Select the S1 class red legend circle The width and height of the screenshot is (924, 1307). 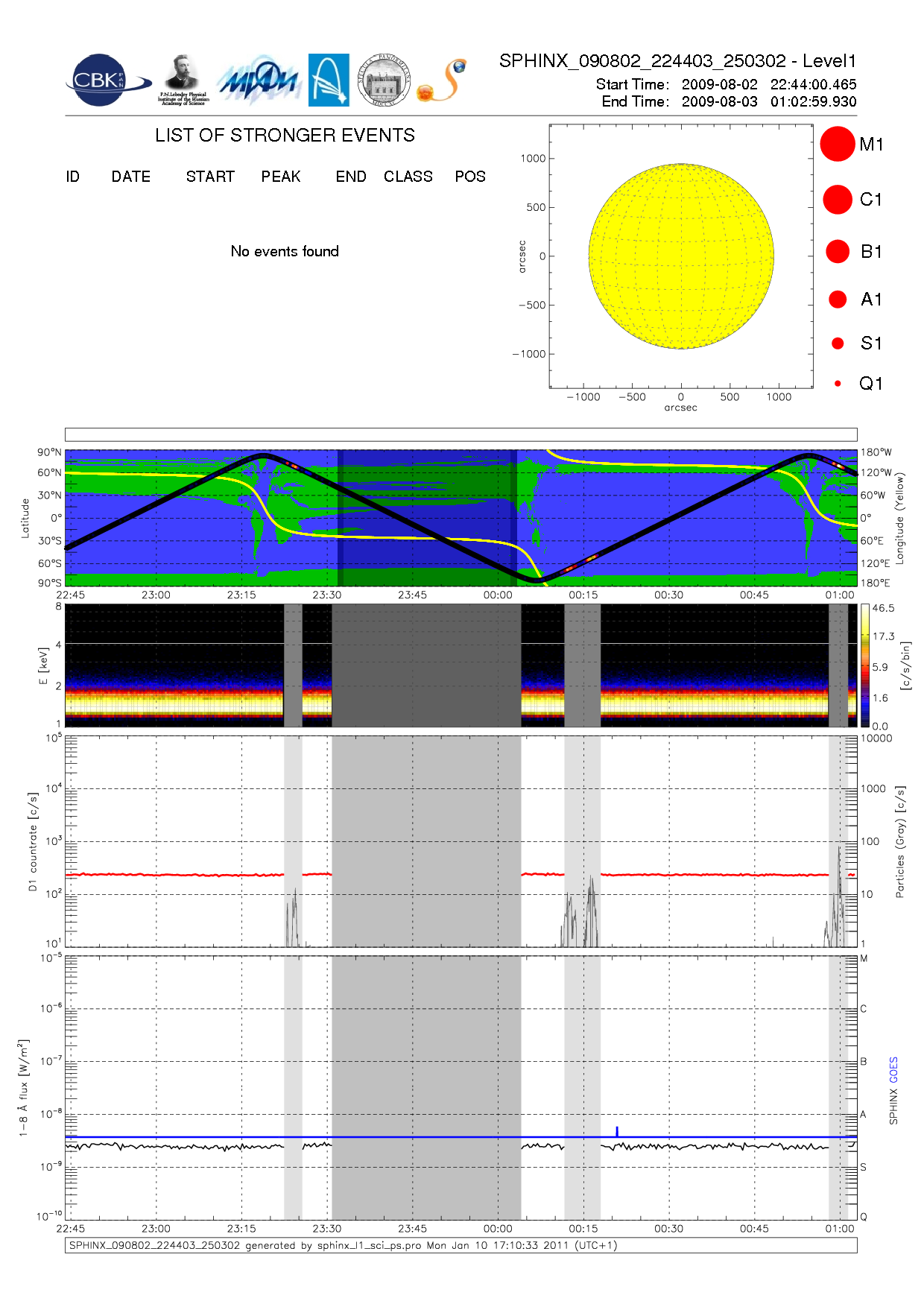click(x=838, y=344)
